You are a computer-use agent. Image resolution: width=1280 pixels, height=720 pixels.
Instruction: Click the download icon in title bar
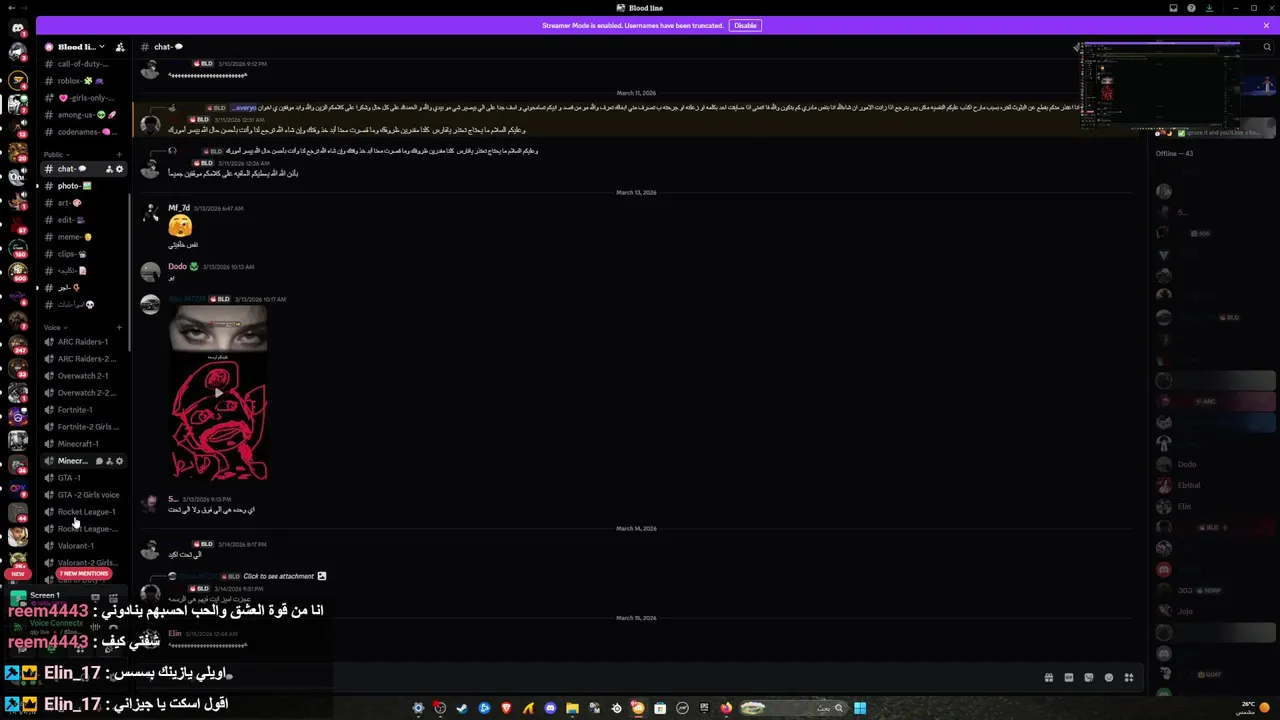click(x=1209, y=8)
